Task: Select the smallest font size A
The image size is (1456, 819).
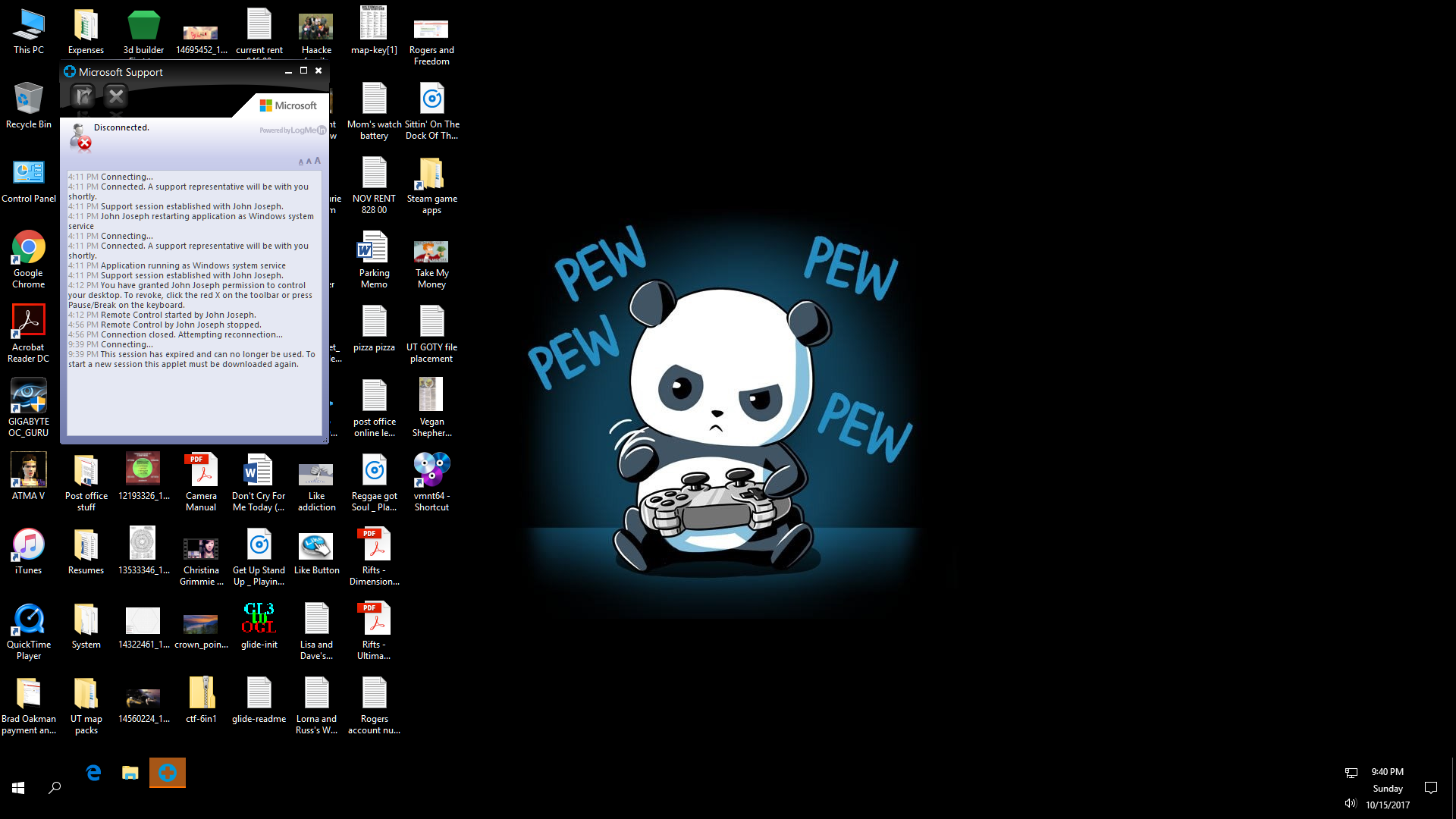Action: [x=301, y=162]
